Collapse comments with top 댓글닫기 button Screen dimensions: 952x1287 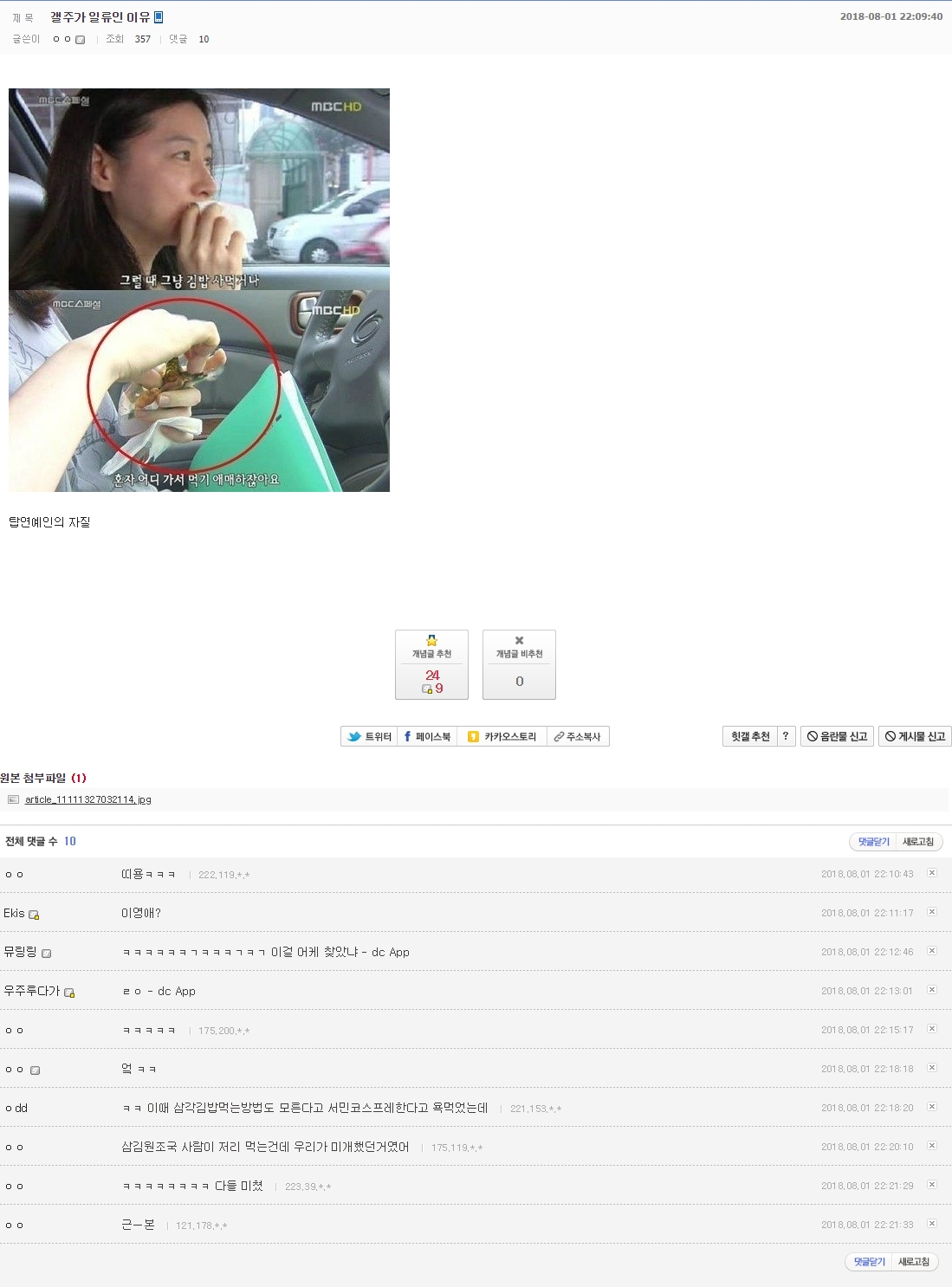(873, 842)
